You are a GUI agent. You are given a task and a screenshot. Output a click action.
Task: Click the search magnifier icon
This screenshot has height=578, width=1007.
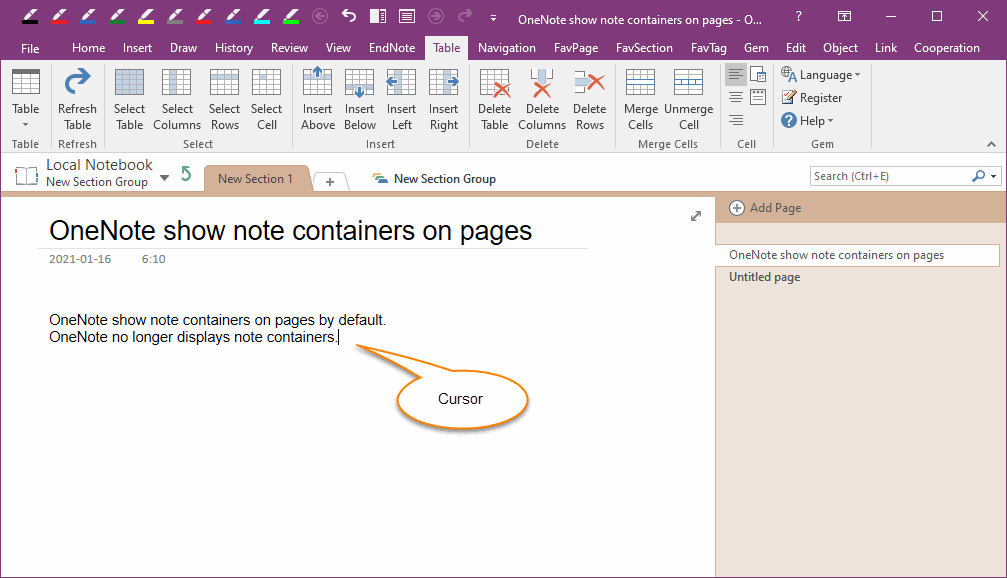click(978, 176)
